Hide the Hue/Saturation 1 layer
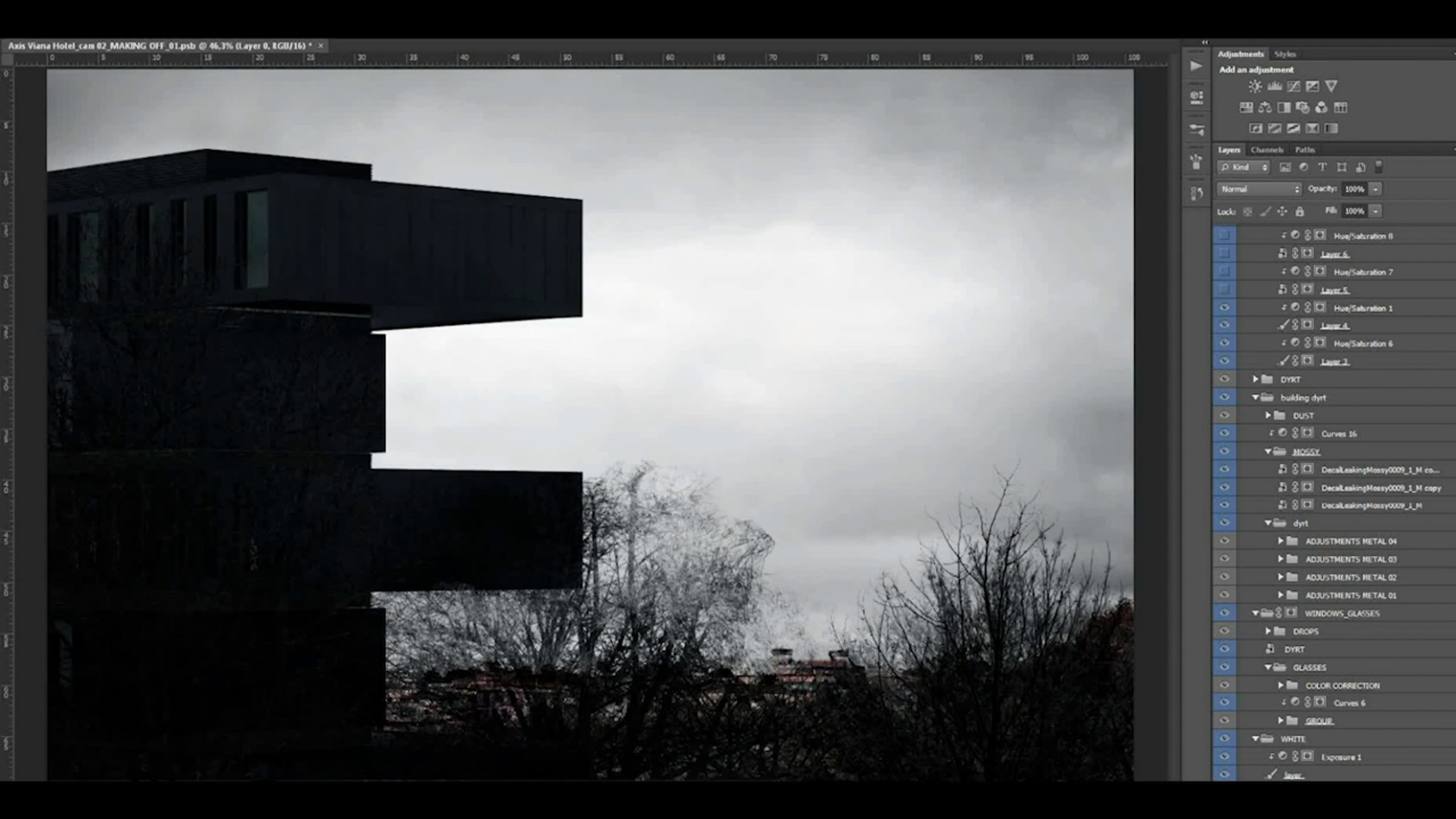The image size is (1456, 819). (1224, 308)
